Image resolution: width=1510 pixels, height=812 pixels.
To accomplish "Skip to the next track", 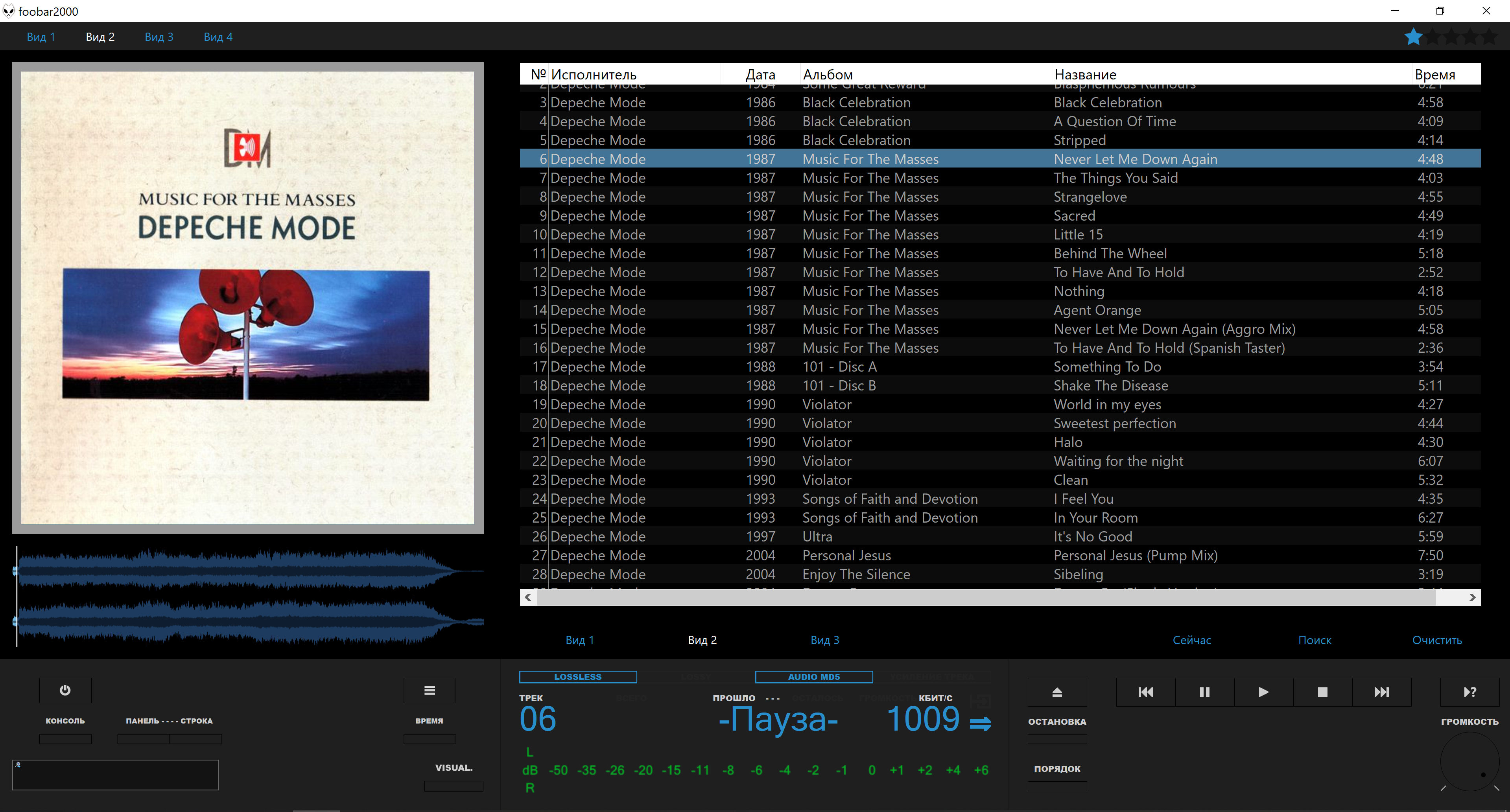I will coord(1382,692).
